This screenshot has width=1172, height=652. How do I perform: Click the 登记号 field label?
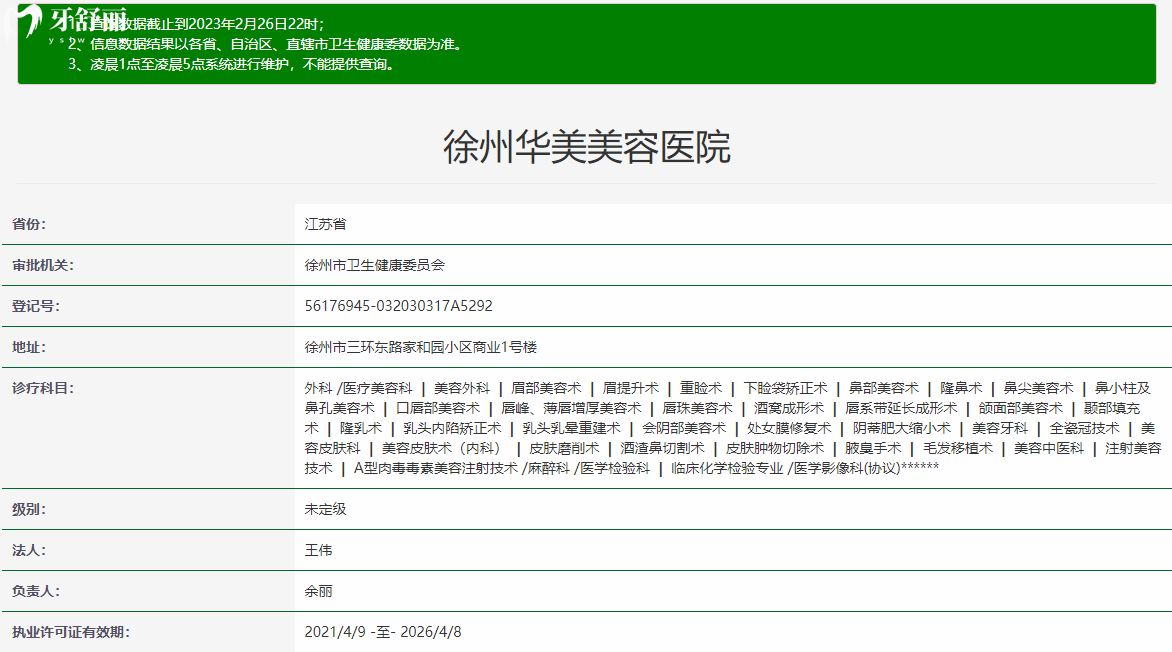coord(36,307)
